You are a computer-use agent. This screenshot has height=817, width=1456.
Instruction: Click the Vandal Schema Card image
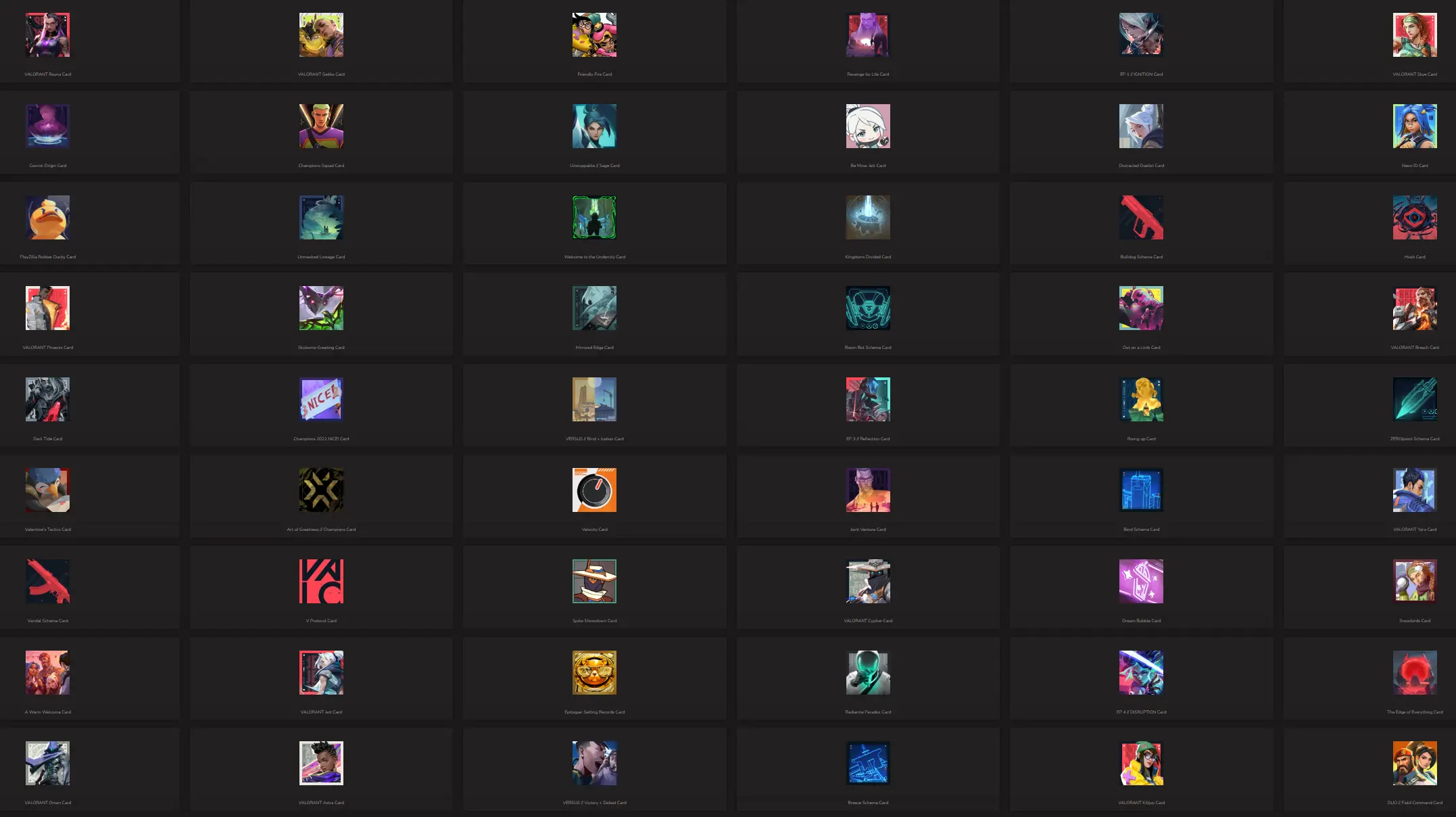(47, 581)
